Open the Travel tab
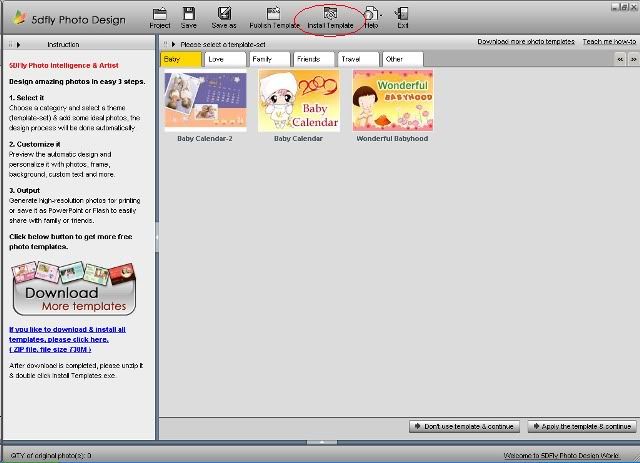The height and width of the screenshot is (463, 640). pyautogui.click(x=358, y=59)
